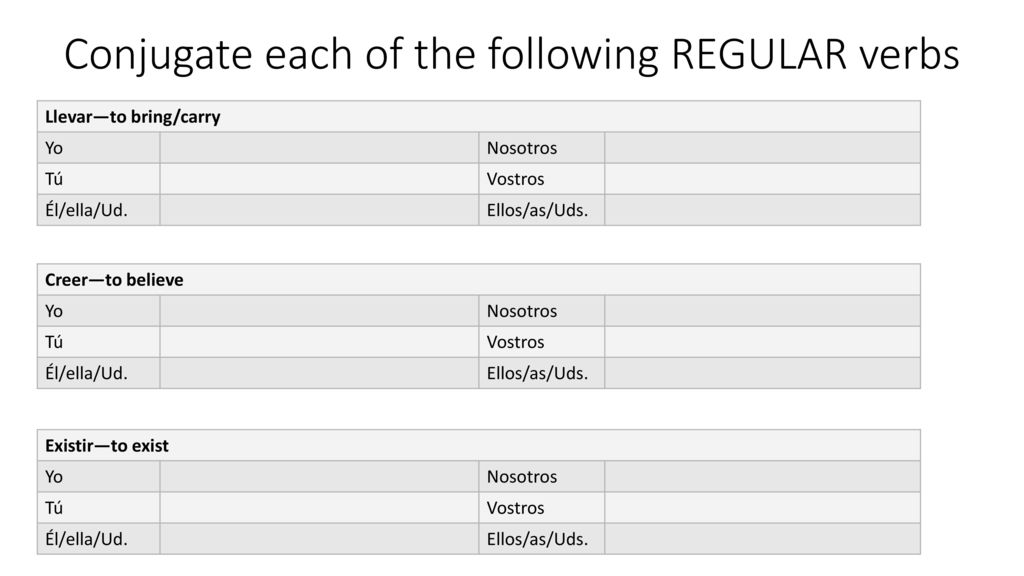Screen dimensions: 1024x576
Task: Select the 'Llevar—to bring/carry' header cell
Action: click(479, 116)
